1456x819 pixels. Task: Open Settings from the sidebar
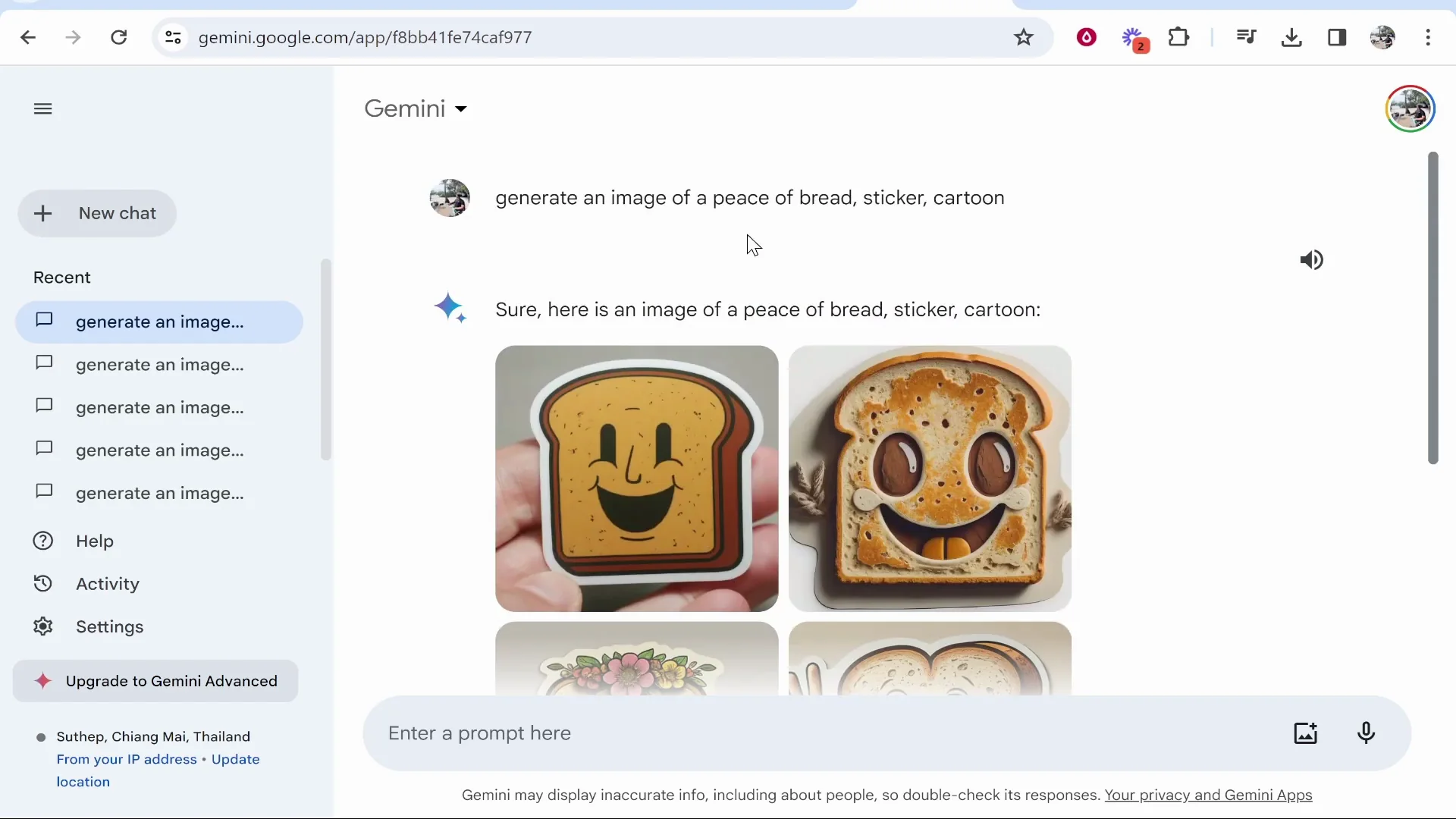coord(110,626)
